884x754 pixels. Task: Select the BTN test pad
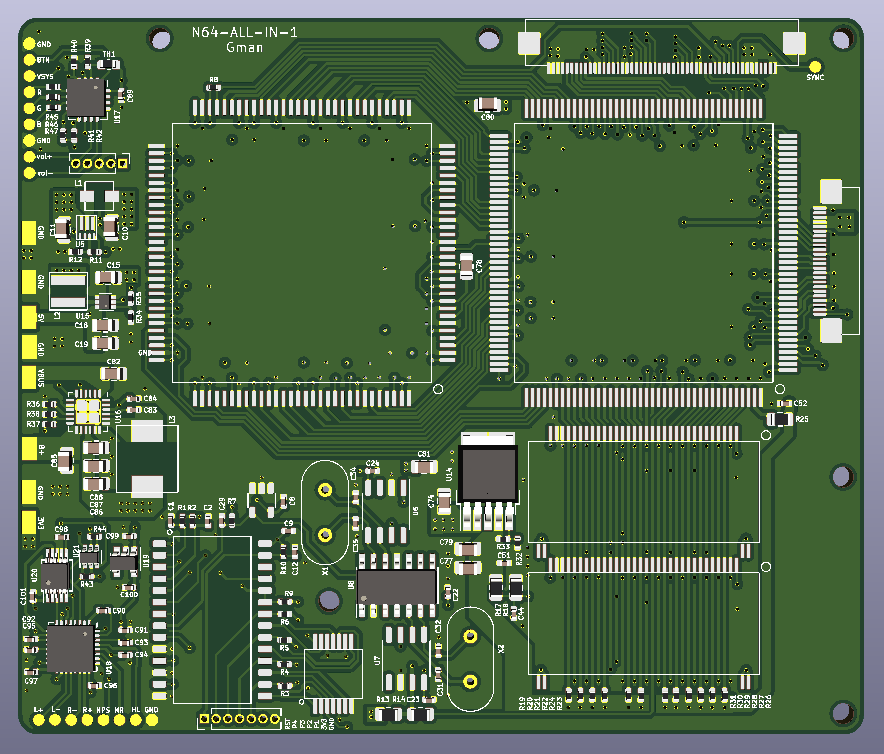coord(29,59)
